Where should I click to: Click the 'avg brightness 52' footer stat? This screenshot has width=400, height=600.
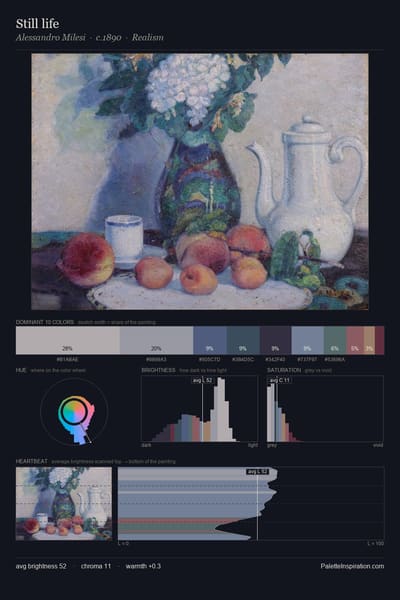pos(41,566)
